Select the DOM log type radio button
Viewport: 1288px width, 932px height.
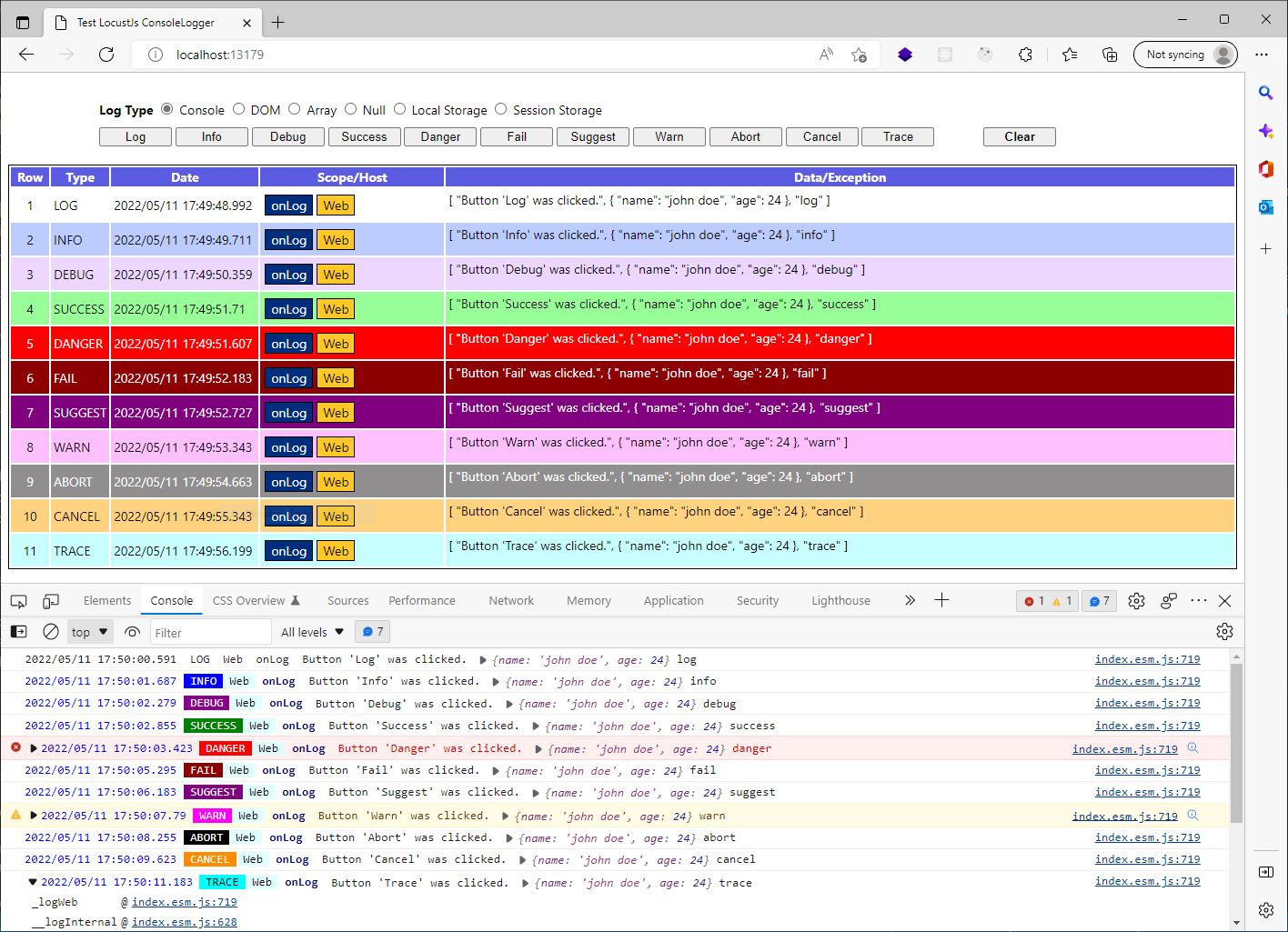pos(238,109)
